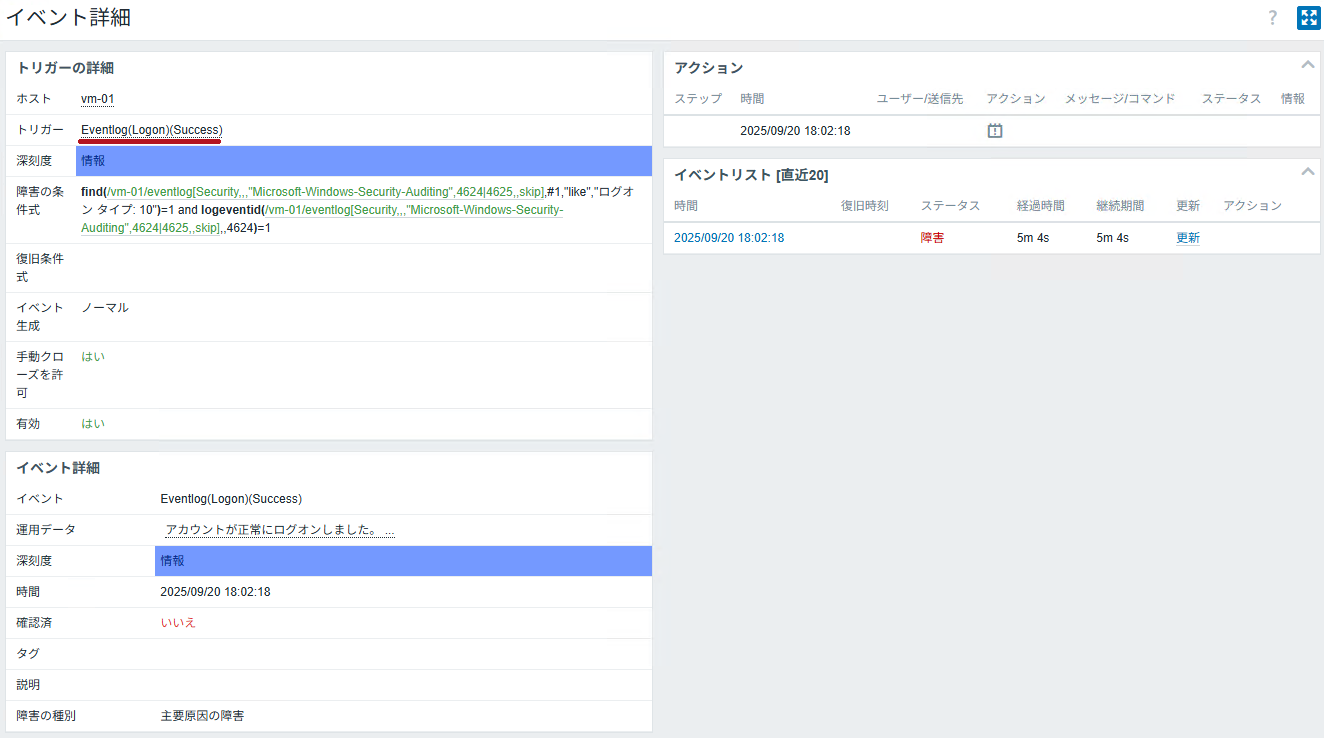Open event time link in イベントリスト
The height and width of the screenshot is (738, 1324).
coord(729,238)
